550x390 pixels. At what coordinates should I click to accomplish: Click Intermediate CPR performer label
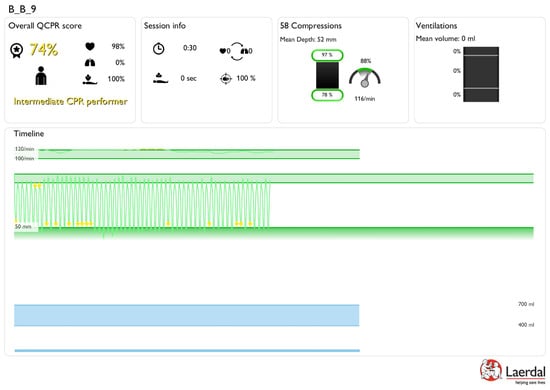pyautogui.click(x=71, y=102)
